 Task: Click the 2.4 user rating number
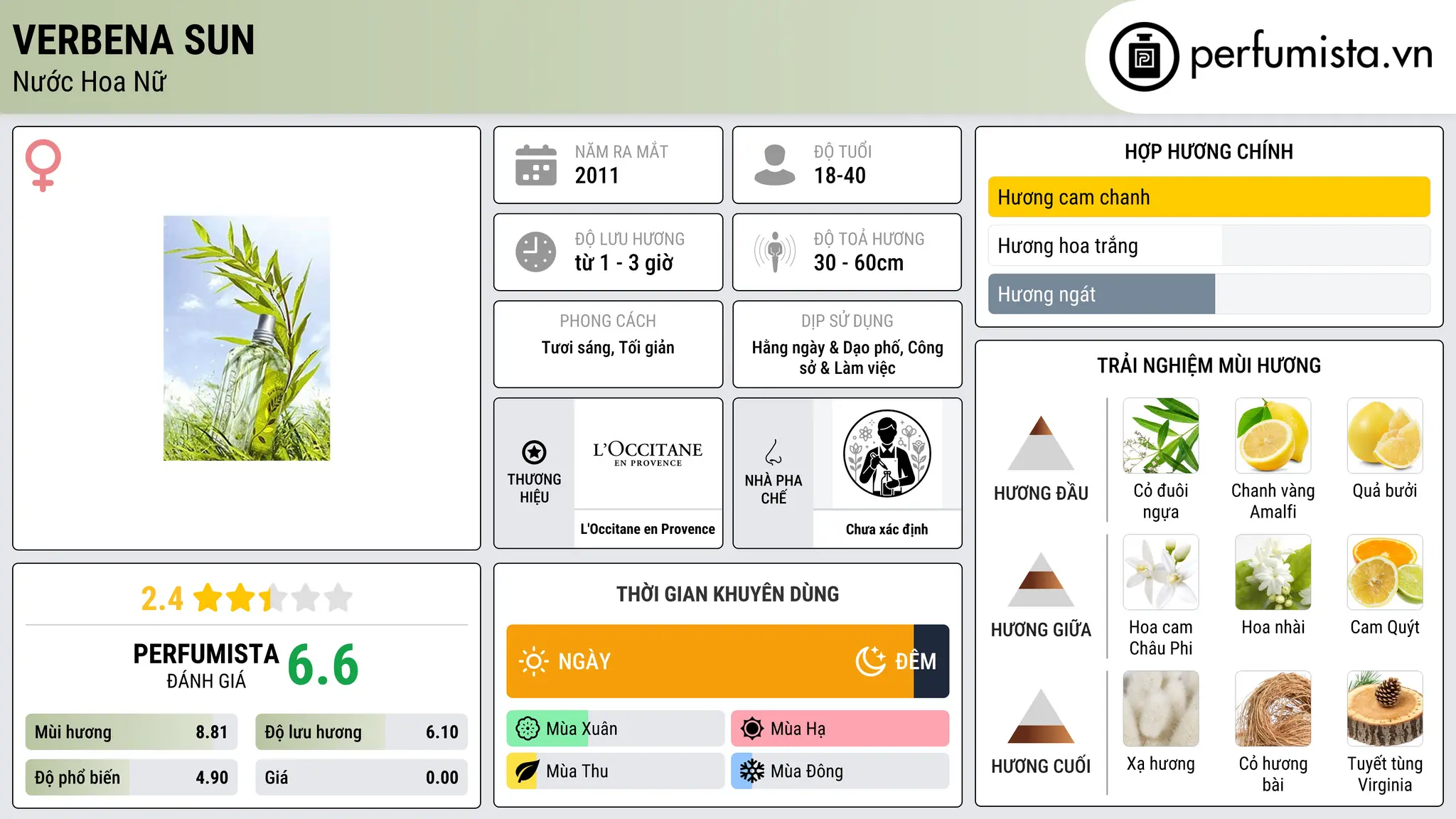162,599
